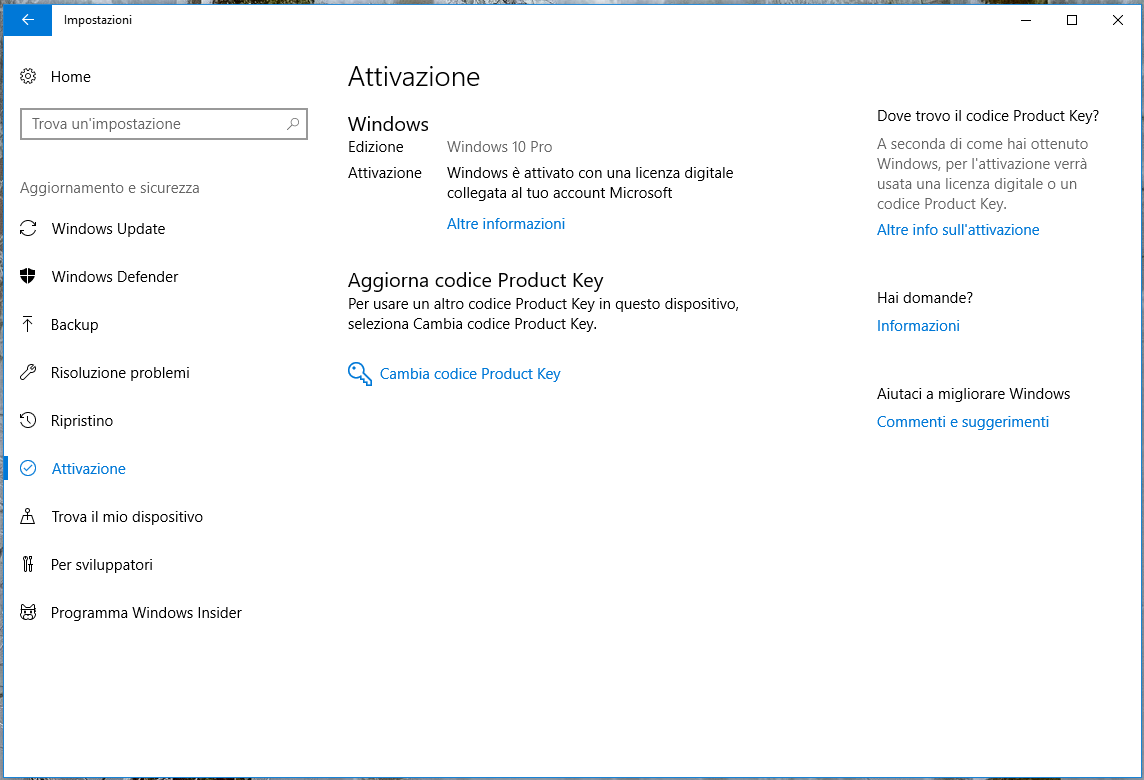Click the Home gear icon

[x=28, y=77]
